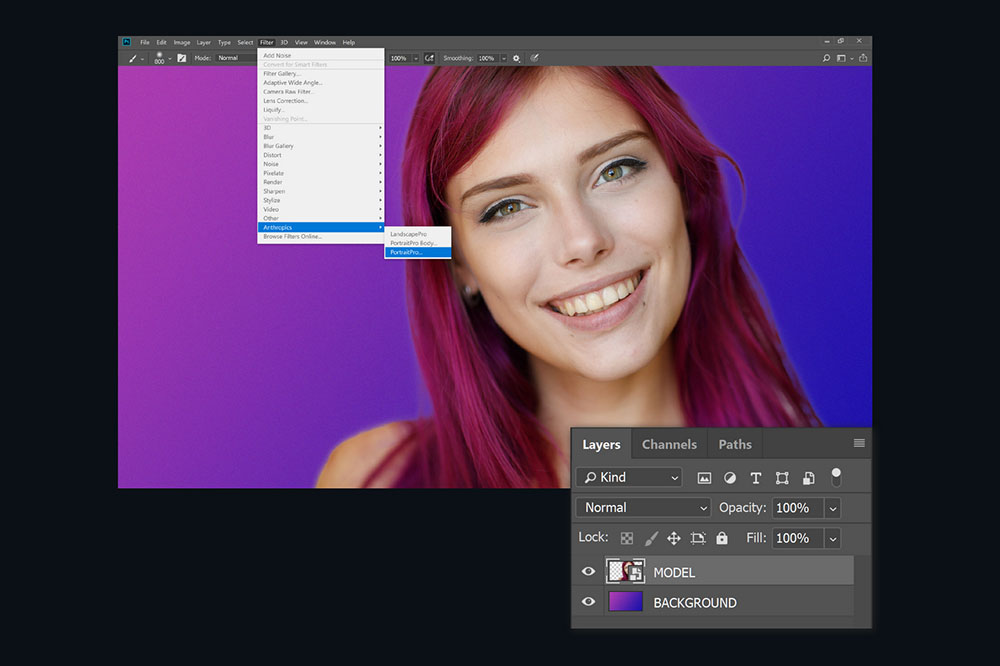
Task: Select Camera Raw Filter menu entry
Action: click(x=287, y=91)
